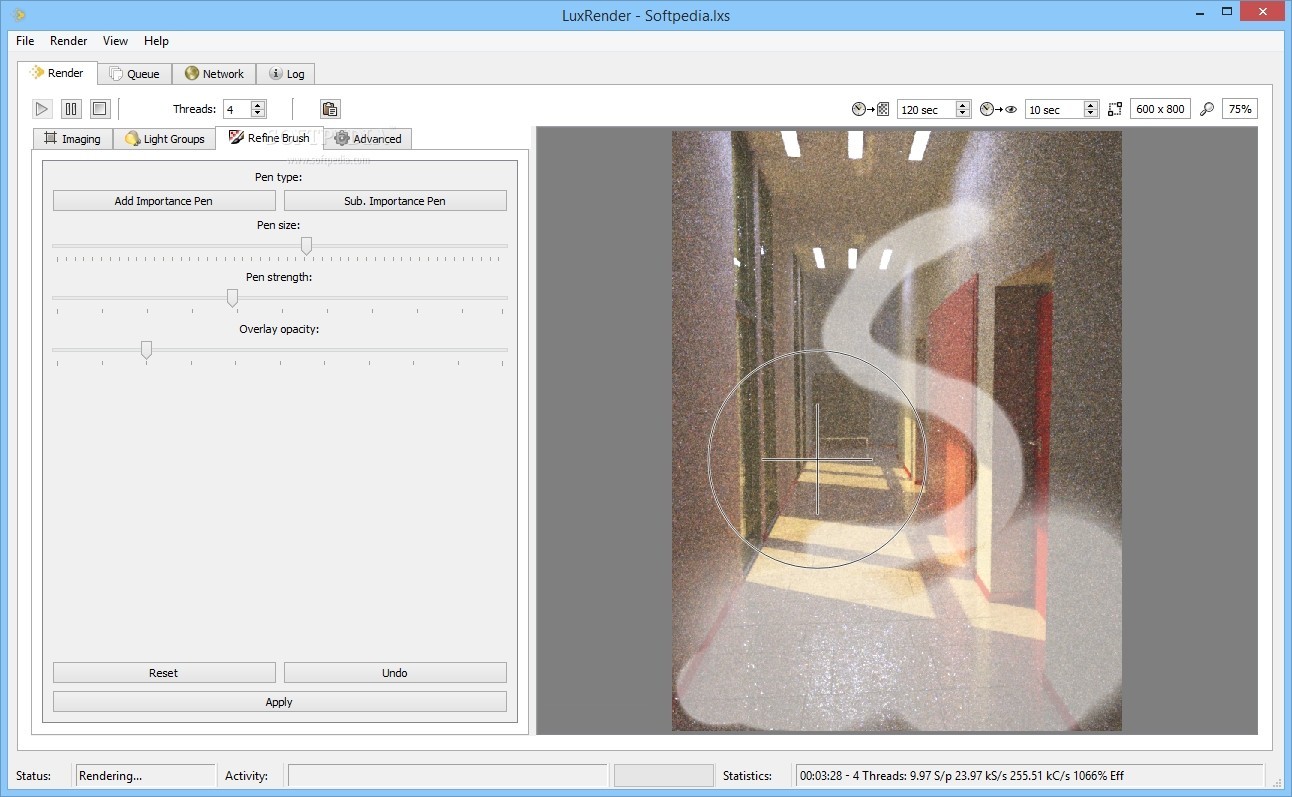Click the image resolution icon
This screenshot has width=1292, height=797.
coord(1115,109)
